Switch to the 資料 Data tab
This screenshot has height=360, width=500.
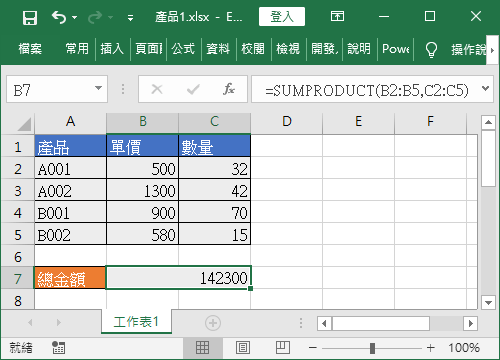(218, 49)
